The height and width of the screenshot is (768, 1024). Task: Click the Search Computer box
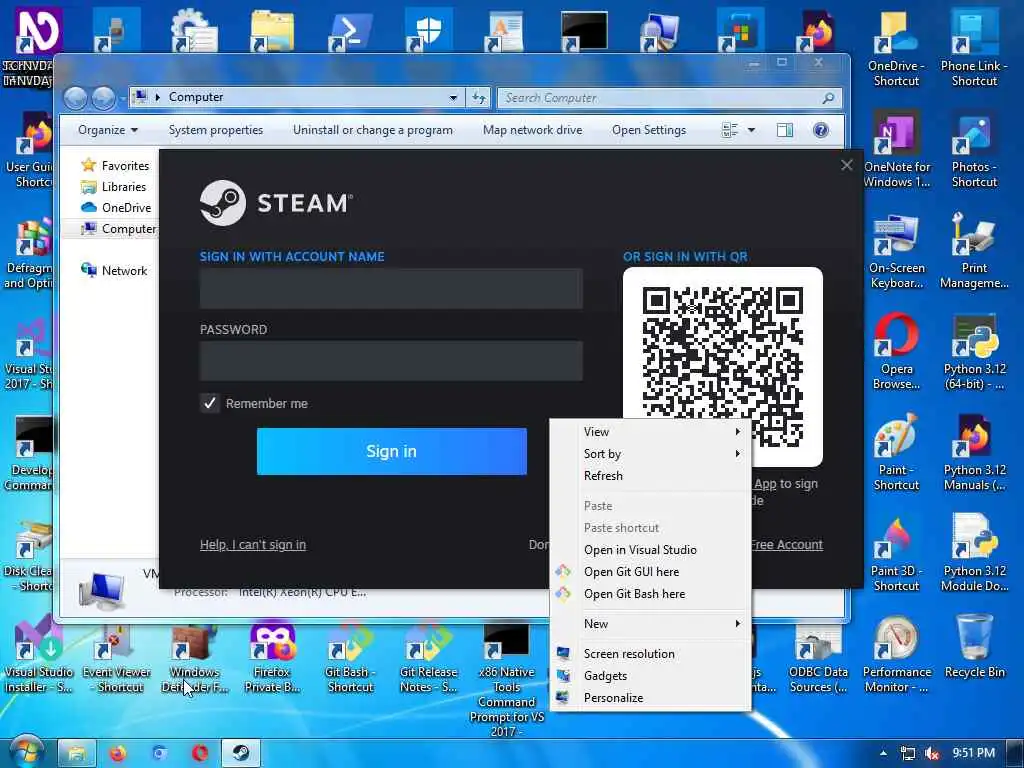click(669, 98)
